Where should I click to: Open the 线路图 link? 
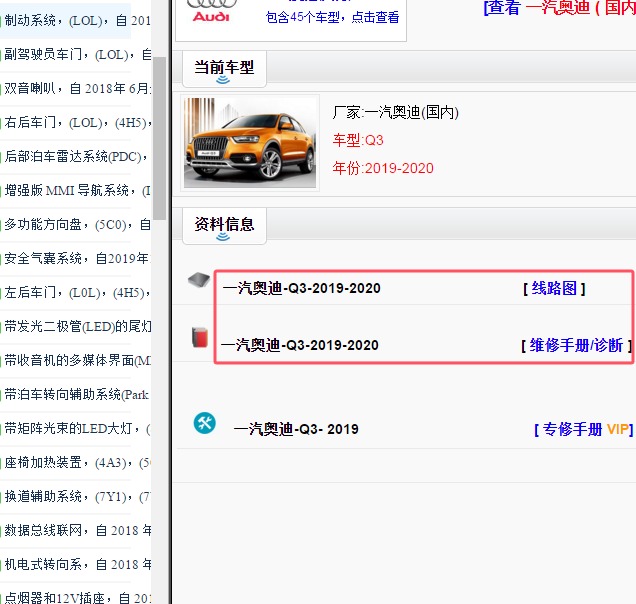point(554,288)
